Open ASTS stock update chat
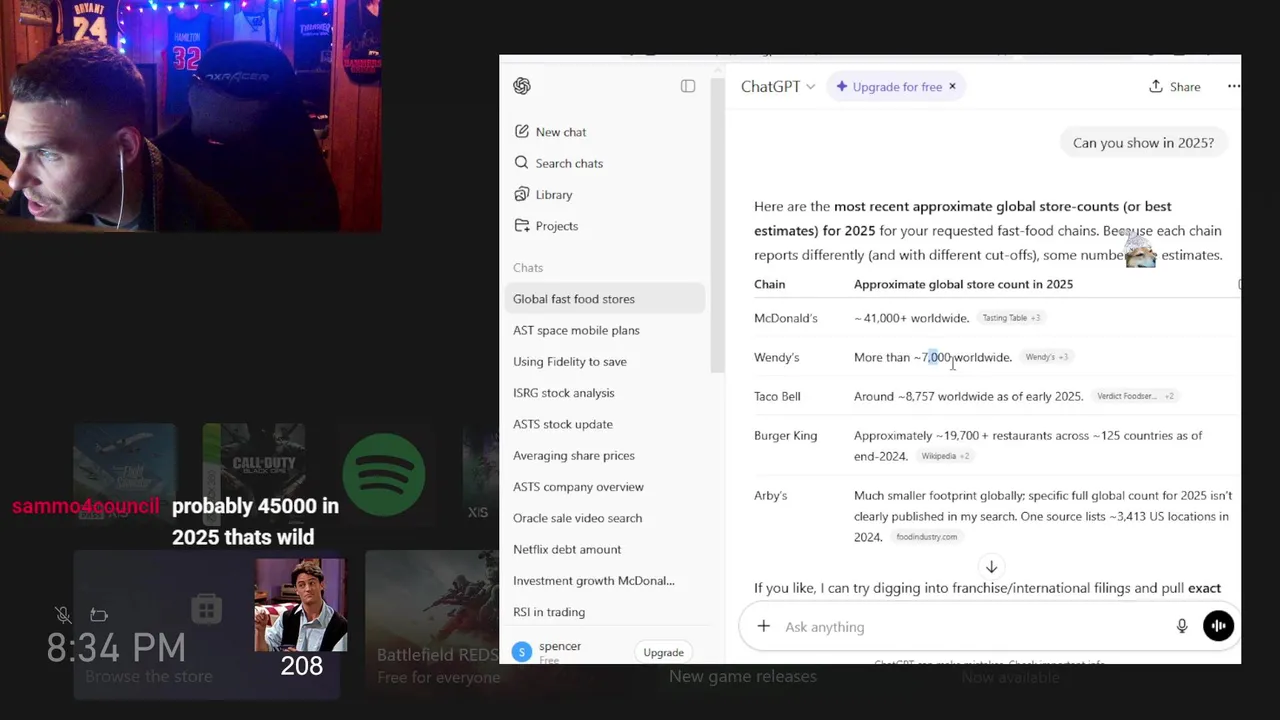The width and height of the screenshot is (1280, 720). click(605, 424)
